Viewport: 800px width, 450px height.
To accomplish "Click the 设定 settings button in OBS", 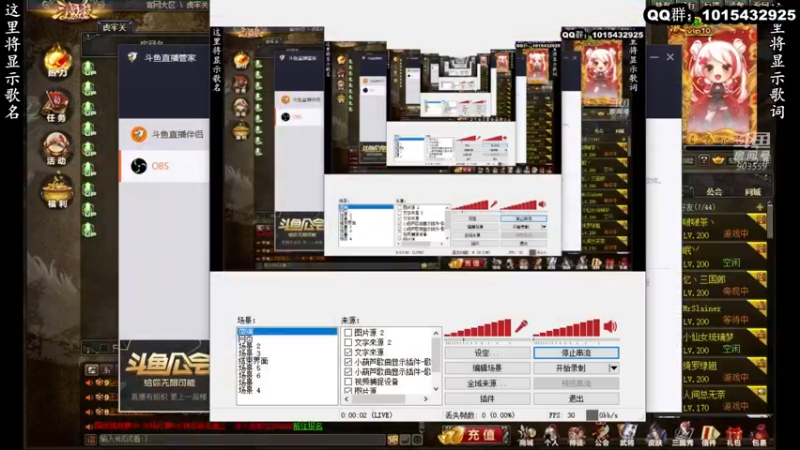I will [487, 353].
